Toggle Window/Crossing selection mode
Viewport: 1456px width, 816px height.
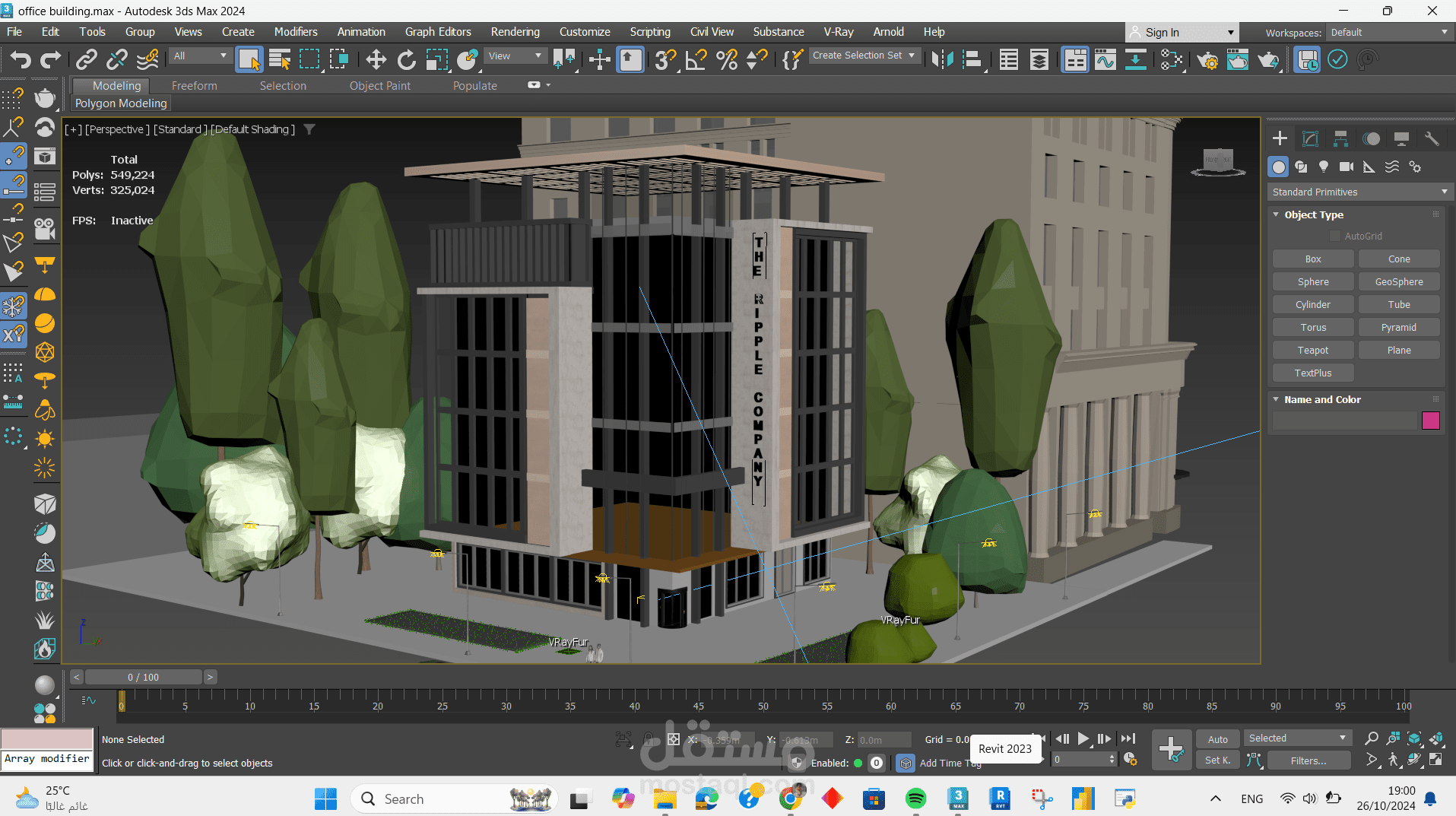coord(339,59)
